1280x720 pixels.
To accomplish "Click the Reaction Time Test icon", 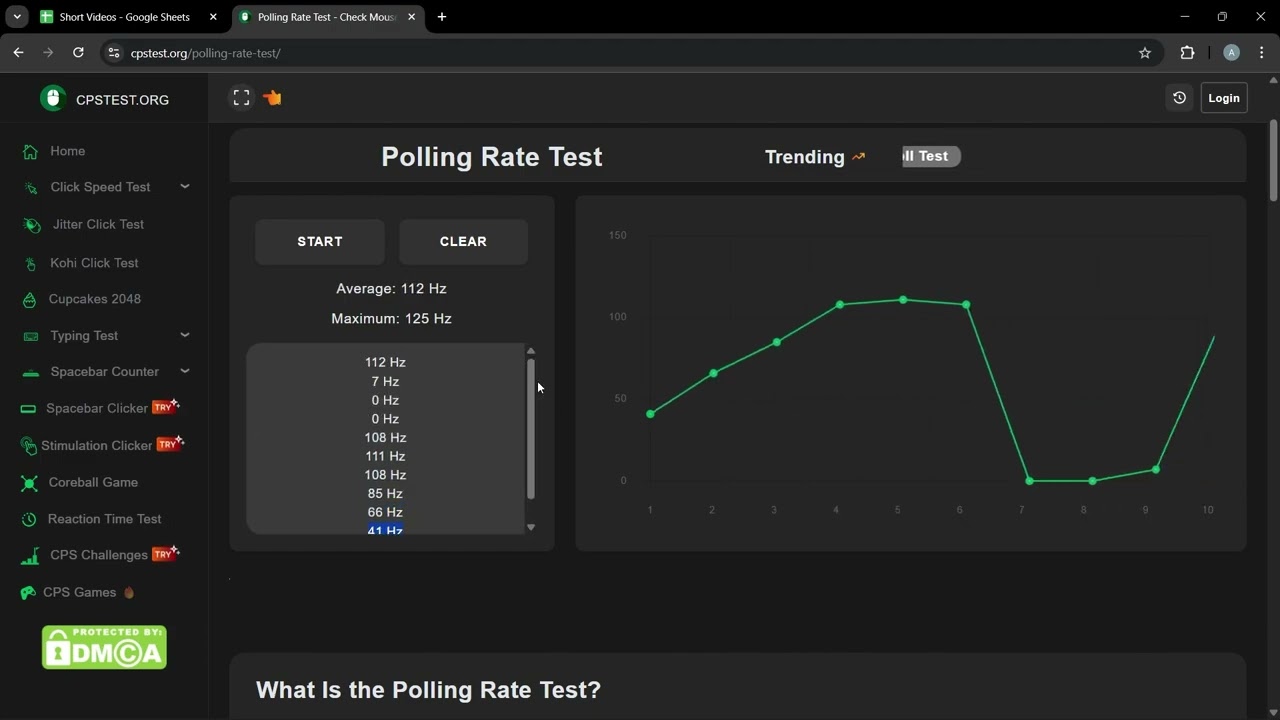I will tap(29, 520).
